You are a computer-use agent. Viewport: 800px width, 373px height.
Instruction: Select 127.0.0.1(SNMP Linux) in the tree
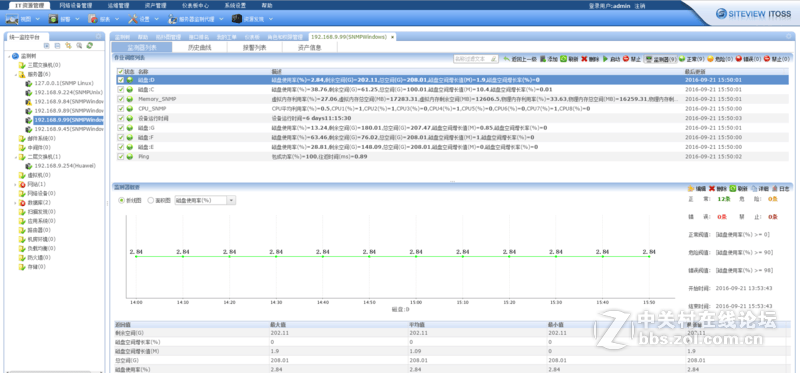(x=64, y=83)
